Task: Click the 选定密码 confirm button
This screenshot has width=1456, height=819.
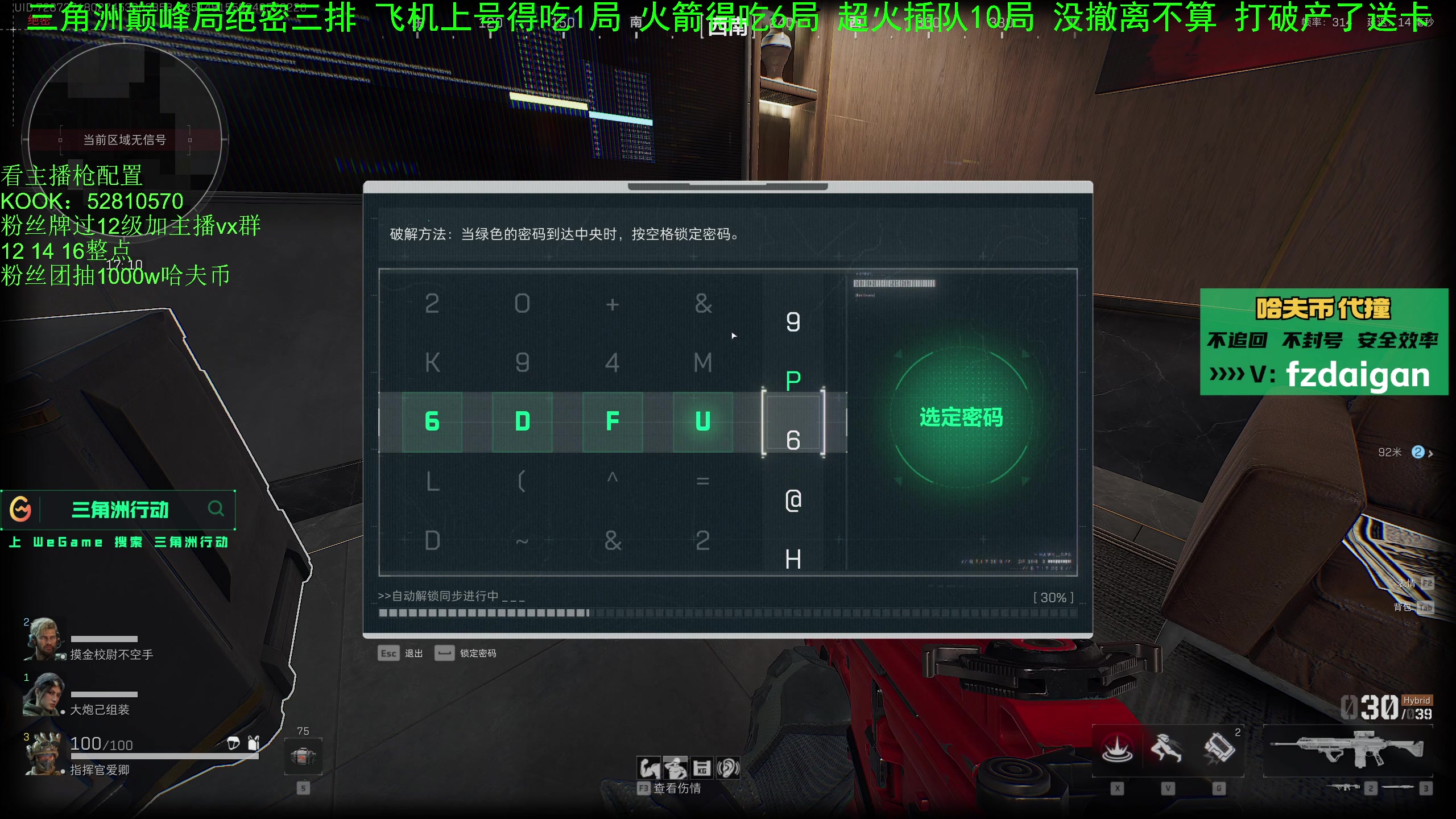Action: point(959,417)
